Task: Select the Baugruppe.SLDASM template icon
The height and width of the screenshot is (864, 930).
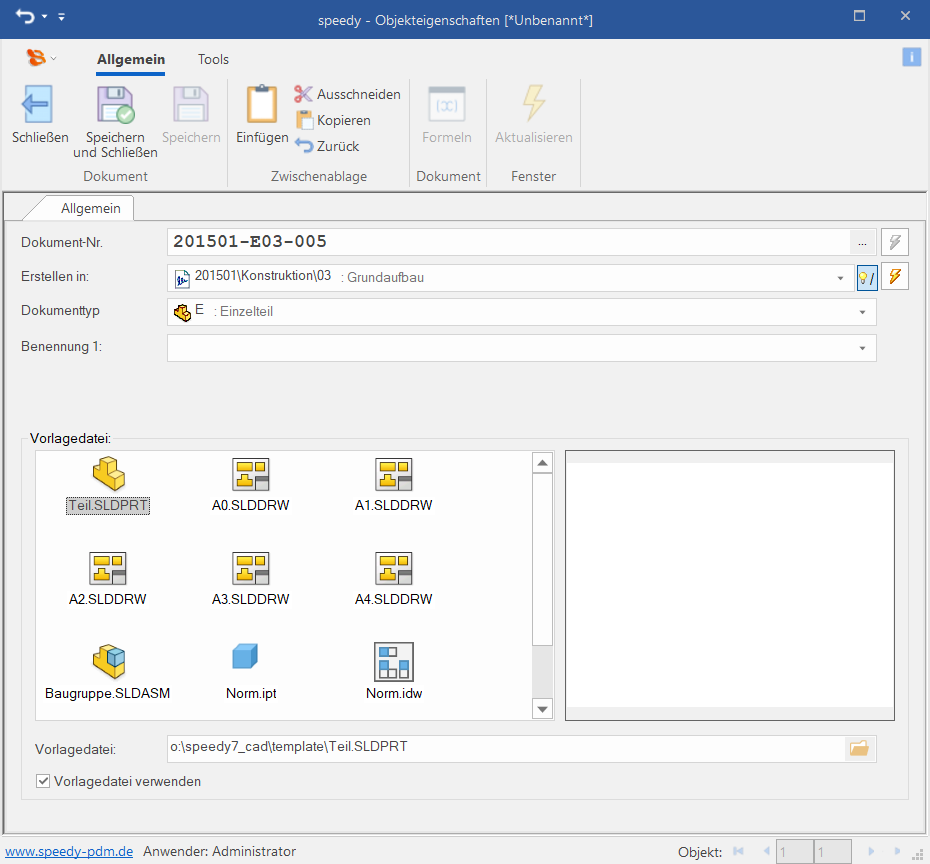Action: coord(108,661)
